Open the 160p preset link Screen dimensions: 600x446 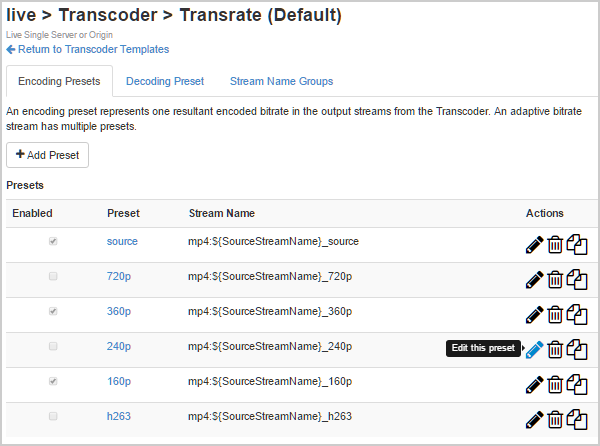click(119, 381)
